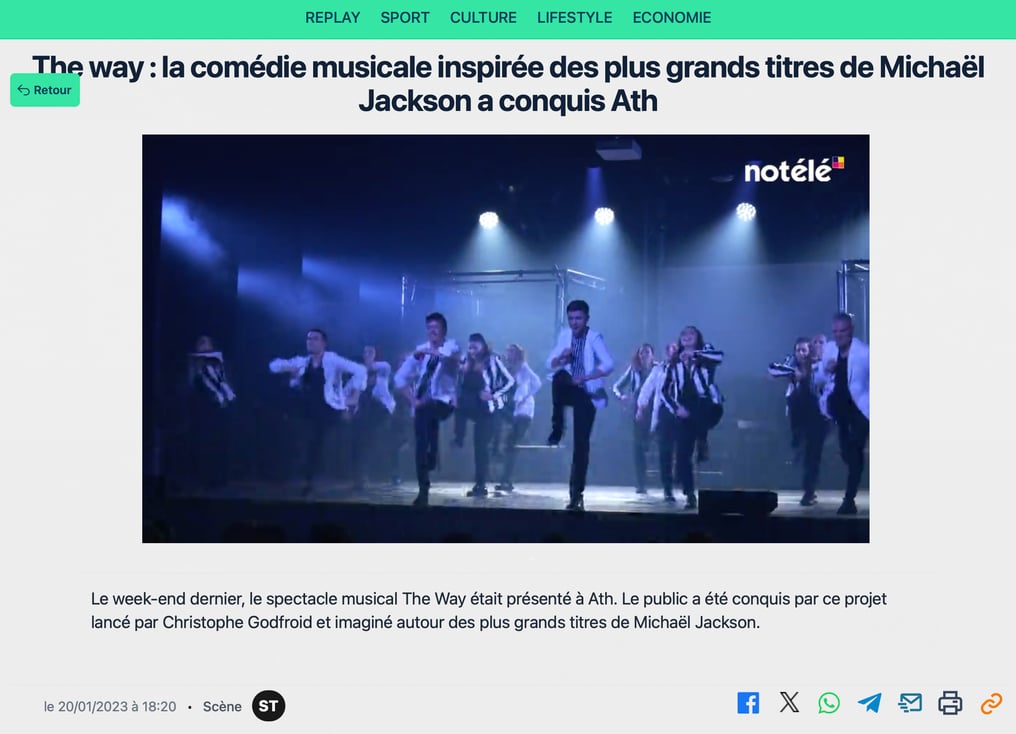The height and width of the screenshot is (734, 1016).
Task: Open the ECONOMIE section
Action: pos(672,17)
